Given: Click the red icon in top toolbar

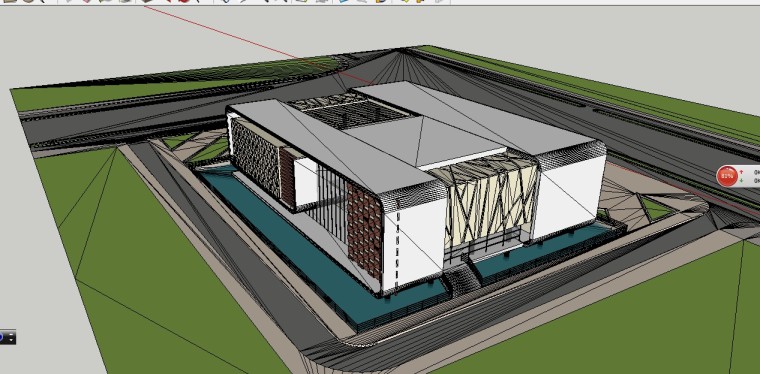Looking at the screenshot, I should coord(184,1).
